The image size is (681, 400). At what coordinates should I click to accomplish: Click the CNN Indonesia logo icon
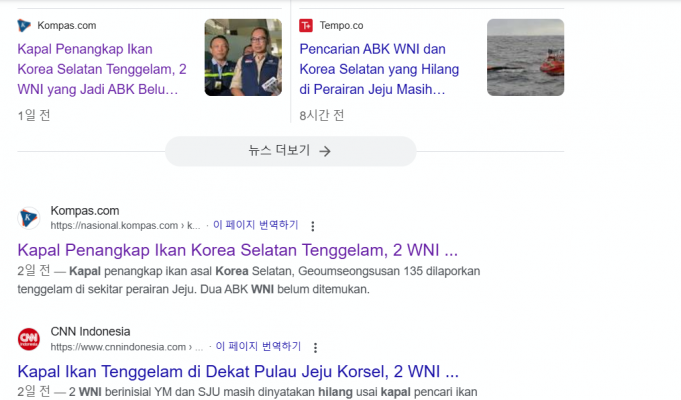click(29, 339)
